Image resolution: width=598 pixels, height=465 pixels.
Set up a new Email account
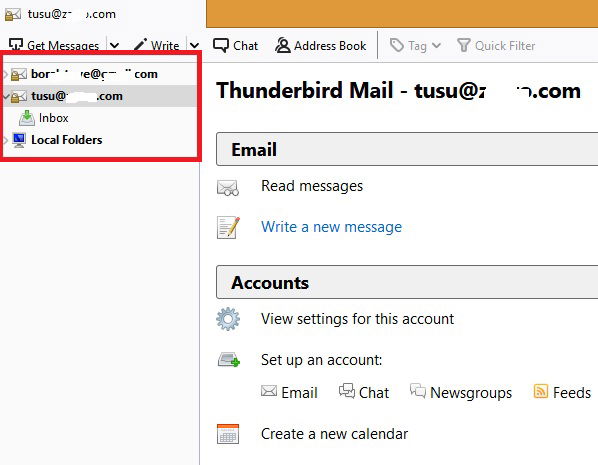289,392
